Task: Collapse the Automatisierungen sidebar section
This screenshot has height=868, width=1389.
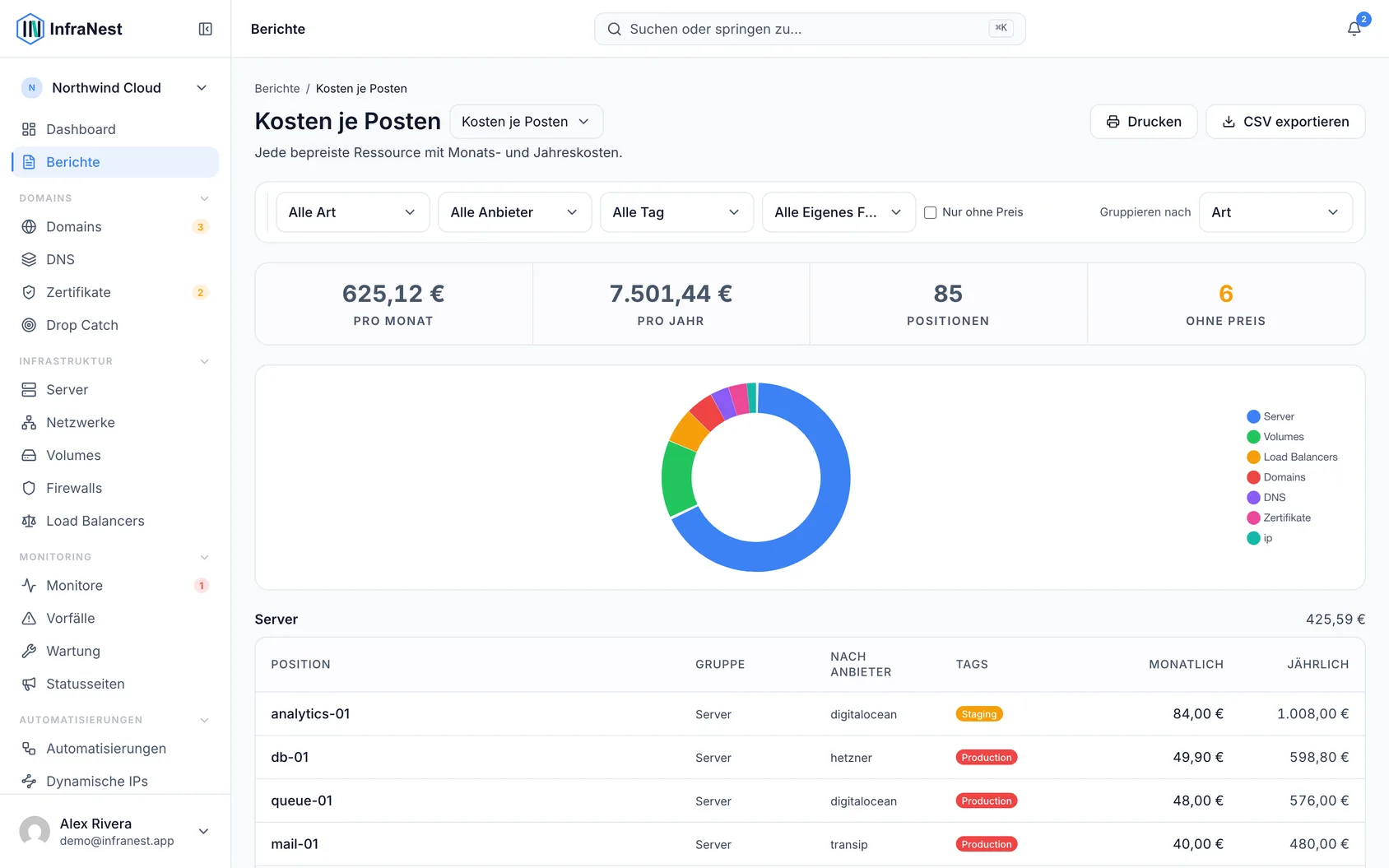Action: click(204, 720)
